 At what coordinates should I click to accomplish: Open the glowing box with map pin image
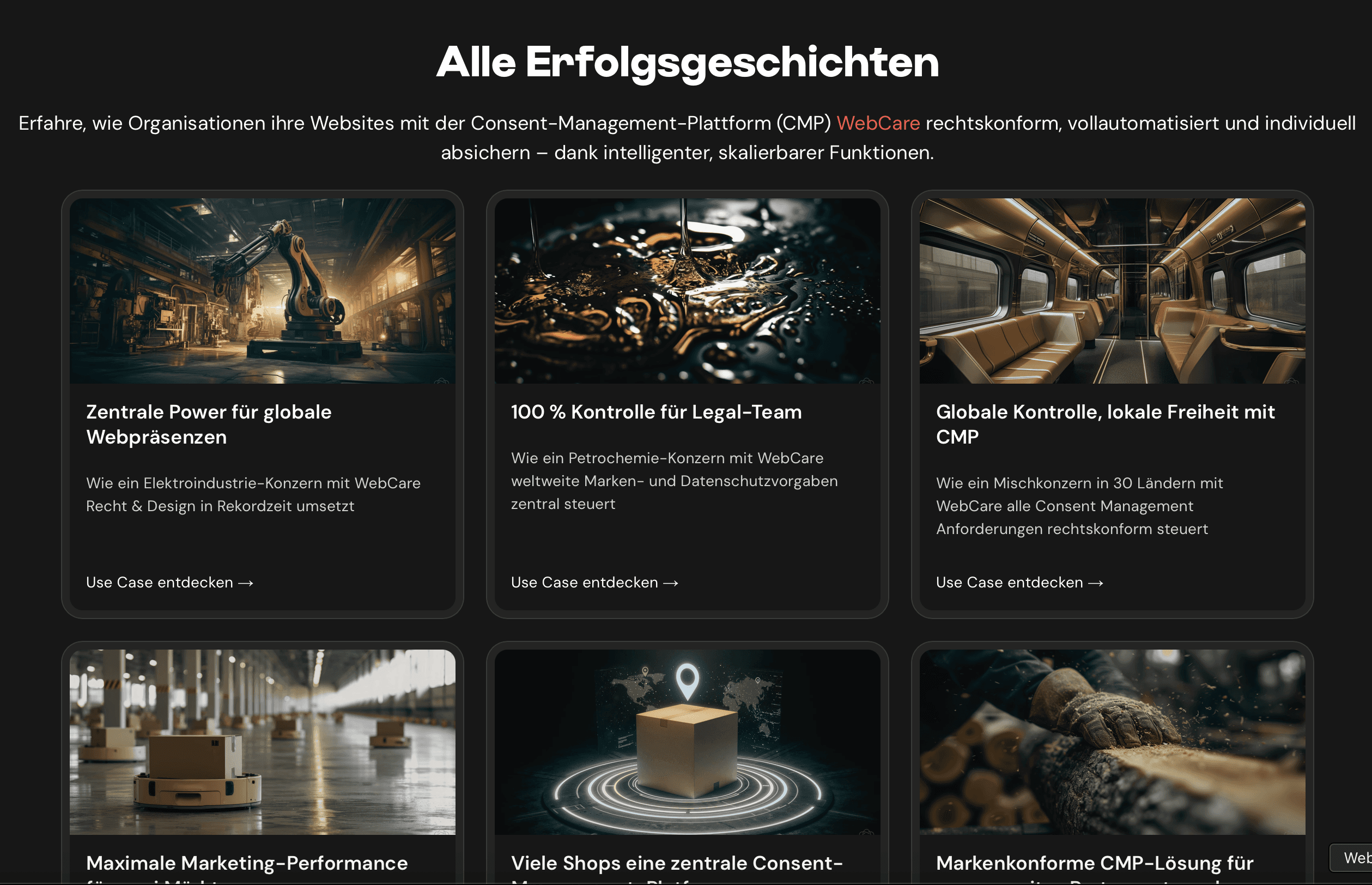coord(687,742)
